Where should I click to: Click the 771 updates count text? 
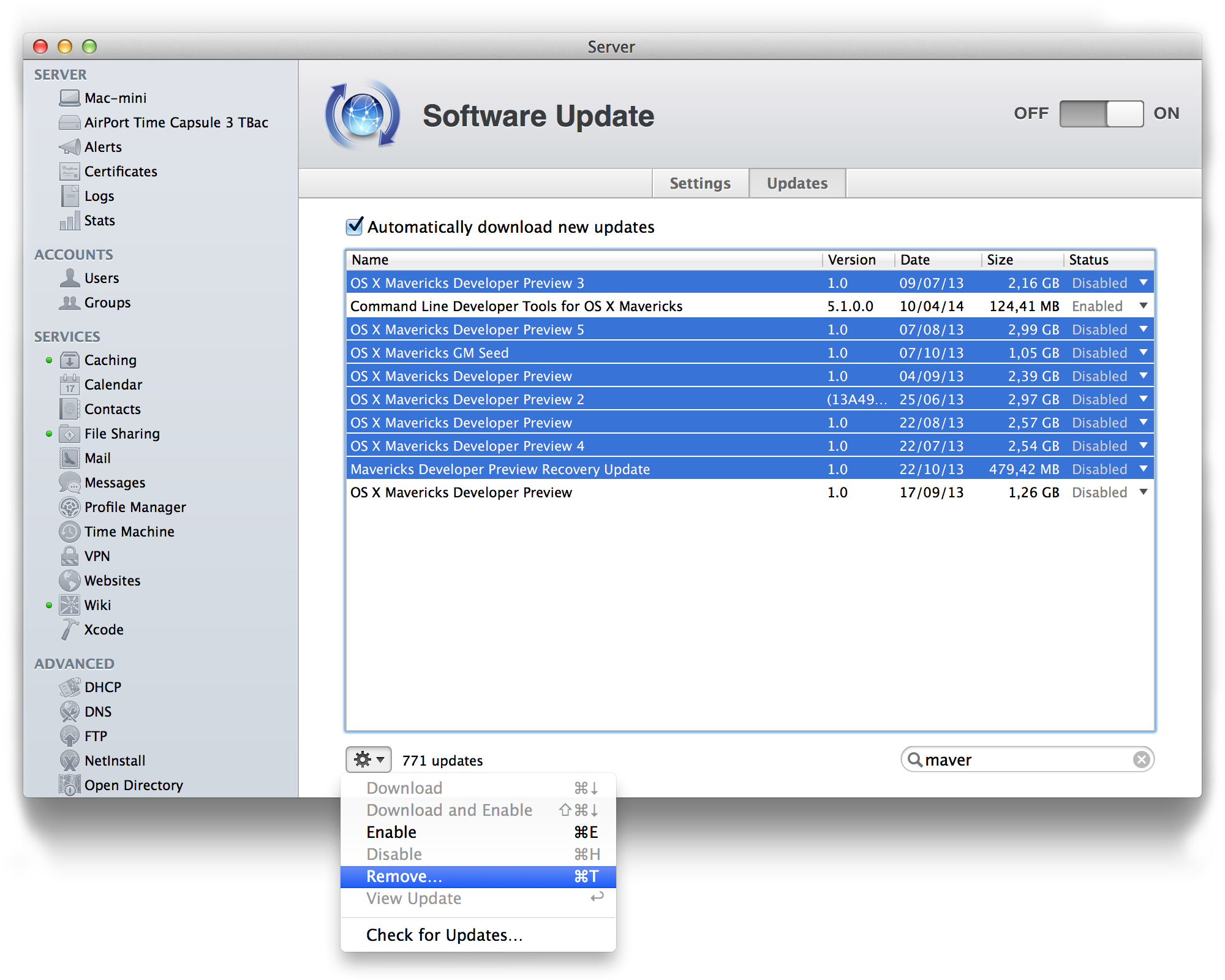click(x=442, y=760)
